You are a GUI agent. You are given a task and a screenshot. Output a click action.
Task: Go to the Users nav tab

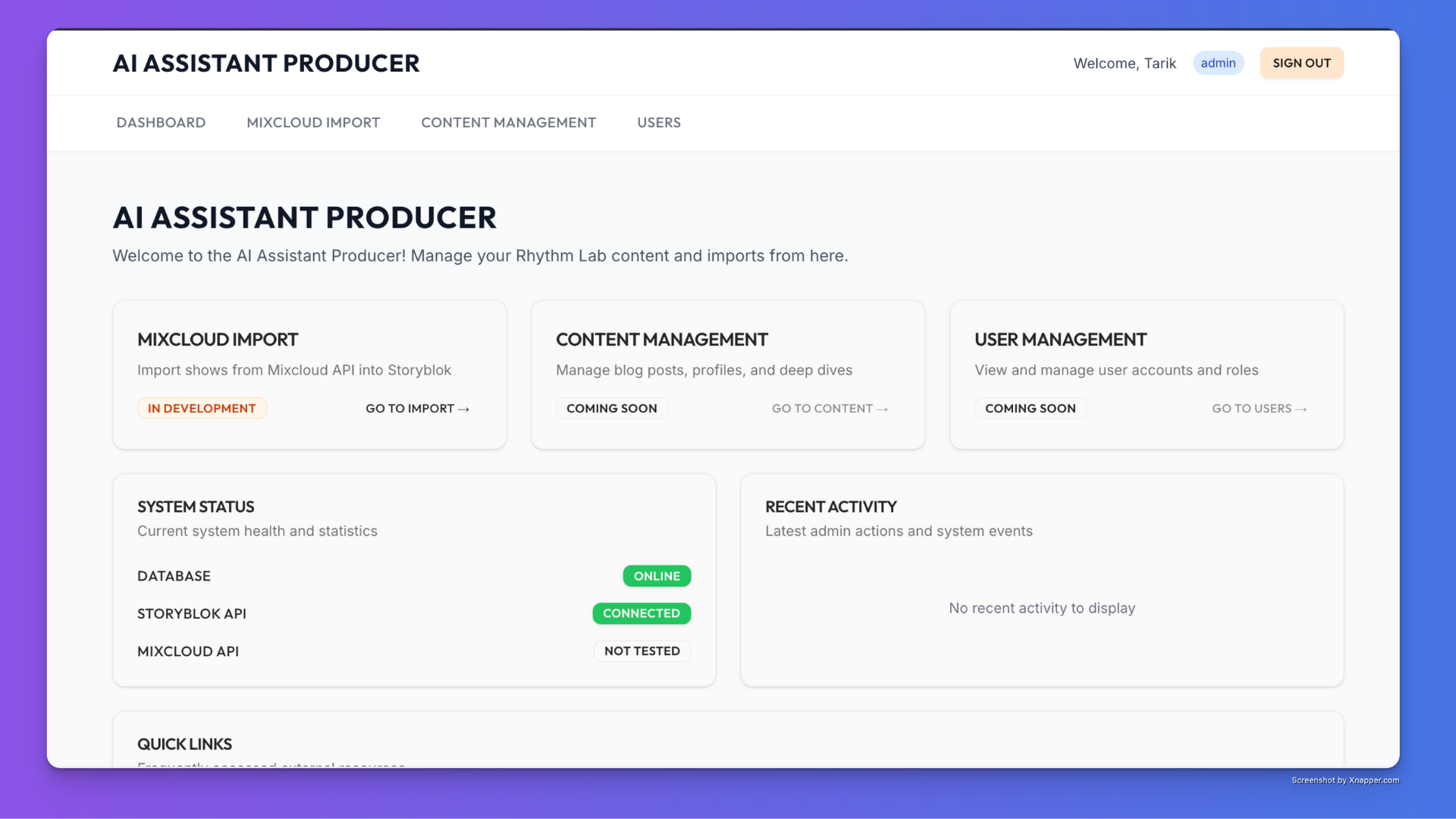click(658, 123)
